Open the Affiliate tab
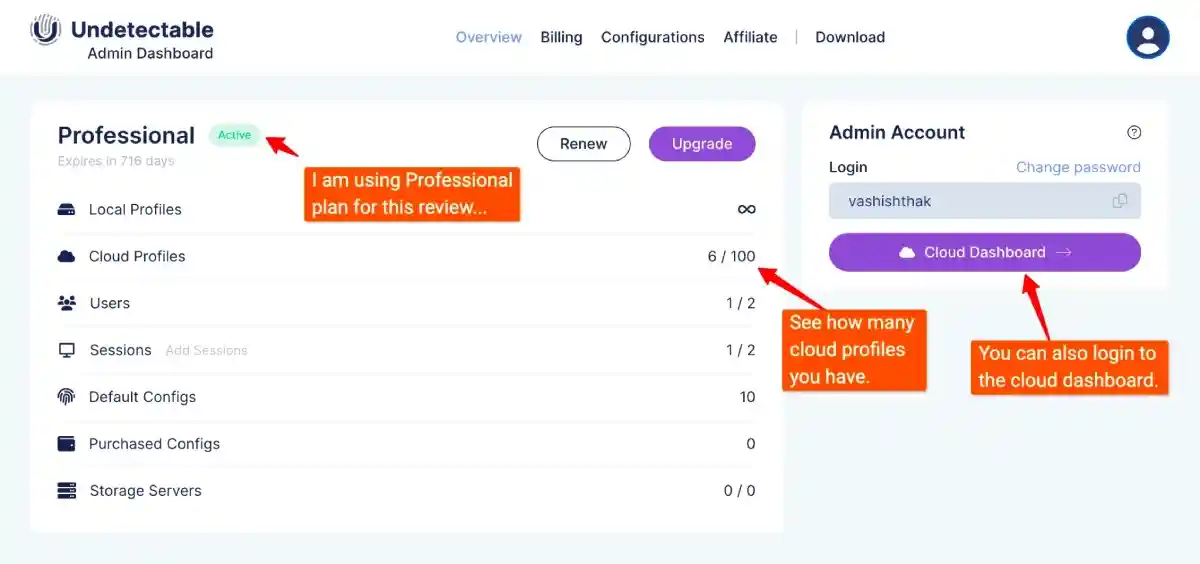 pos(750,37)
